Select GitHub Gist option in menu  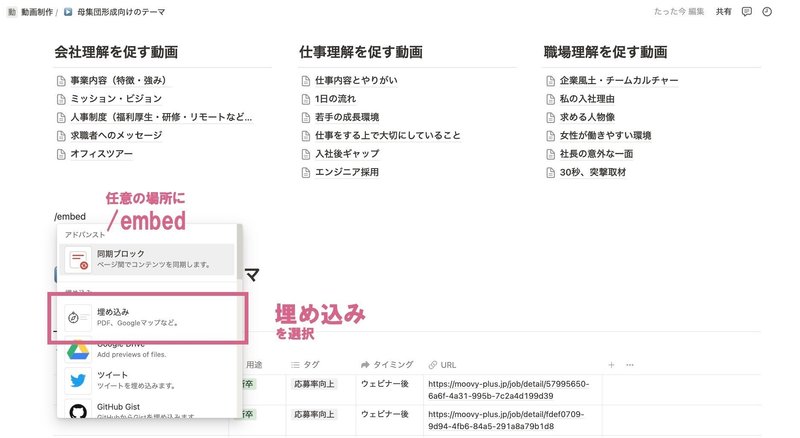pos(147,408)
